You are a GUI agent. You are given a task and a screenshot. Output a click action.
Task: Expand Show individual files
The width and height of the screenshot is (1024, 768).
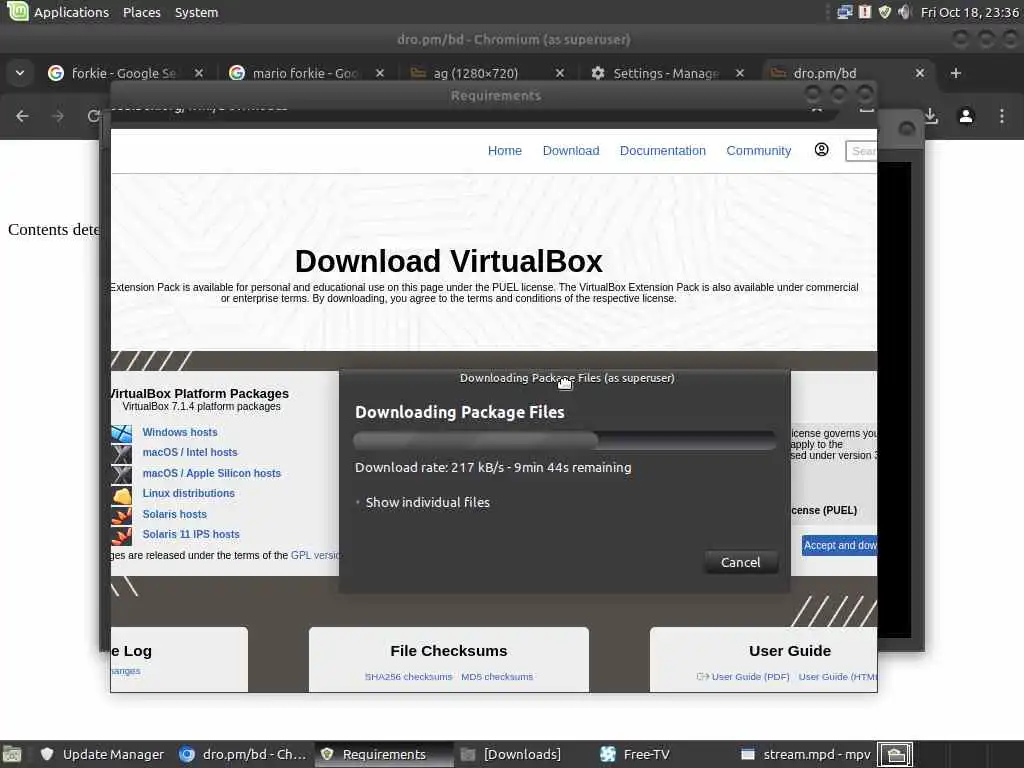pyautogui.click(x=423, y=502)
